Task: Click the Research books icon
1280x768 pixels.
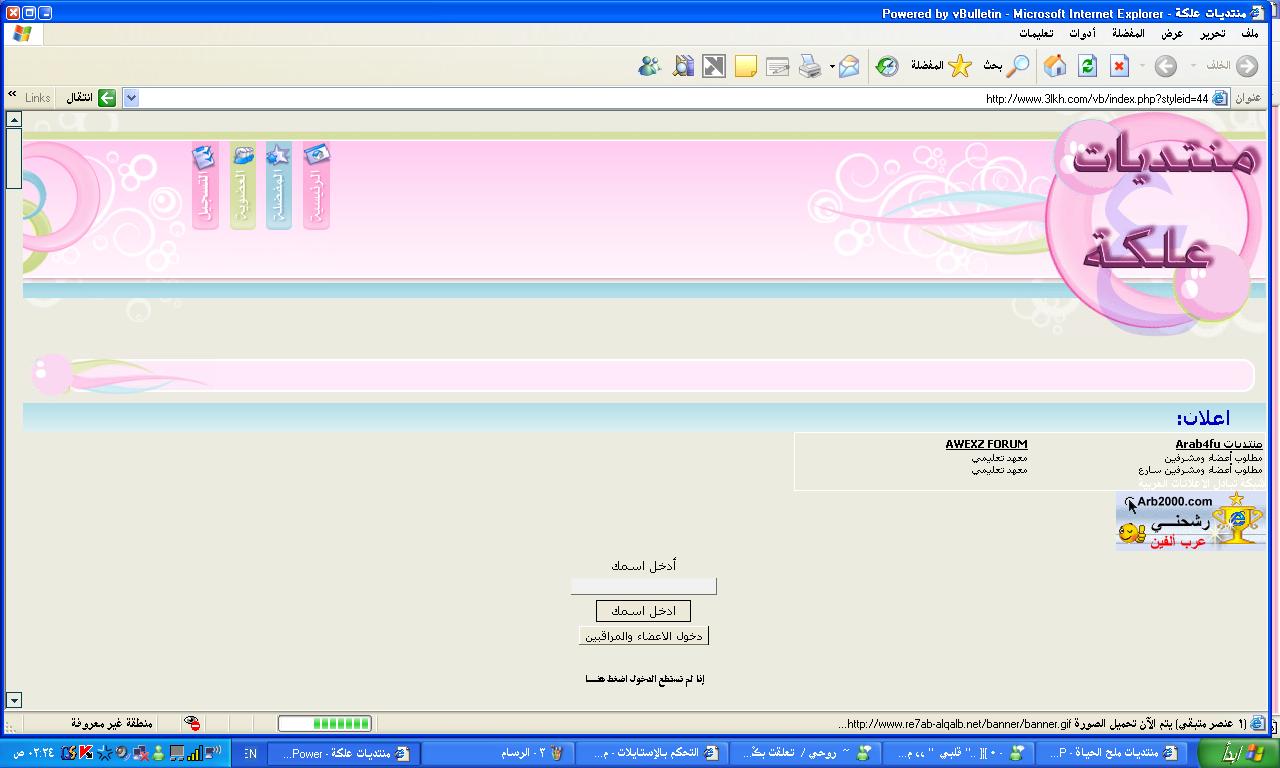Action: 683,67
